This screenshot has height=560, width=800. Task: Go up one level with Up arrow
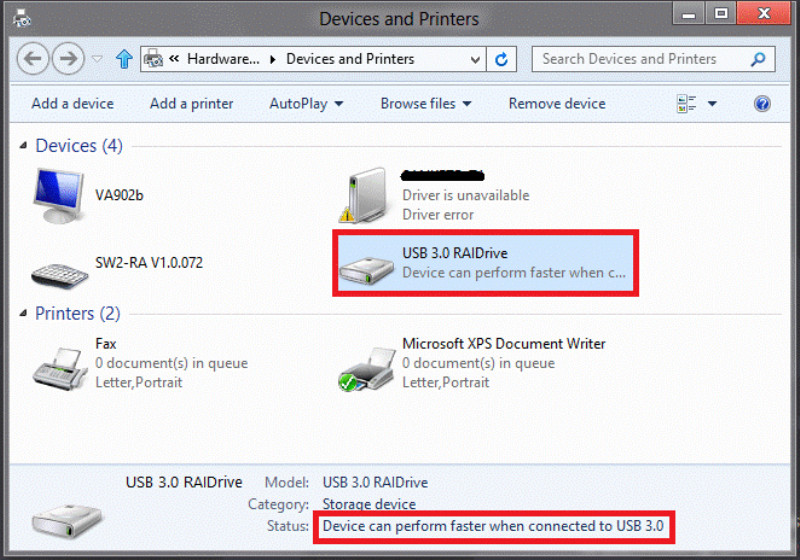pos(124,59)
